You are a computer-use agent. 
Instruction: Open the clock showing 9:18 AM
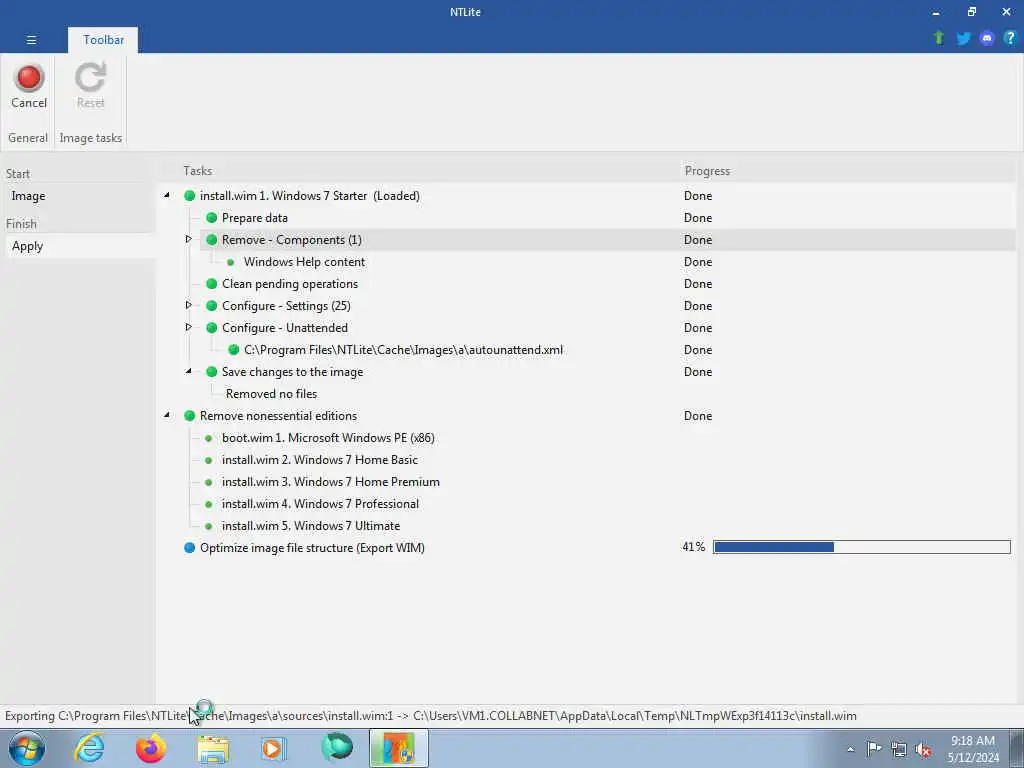coord(973,749)
